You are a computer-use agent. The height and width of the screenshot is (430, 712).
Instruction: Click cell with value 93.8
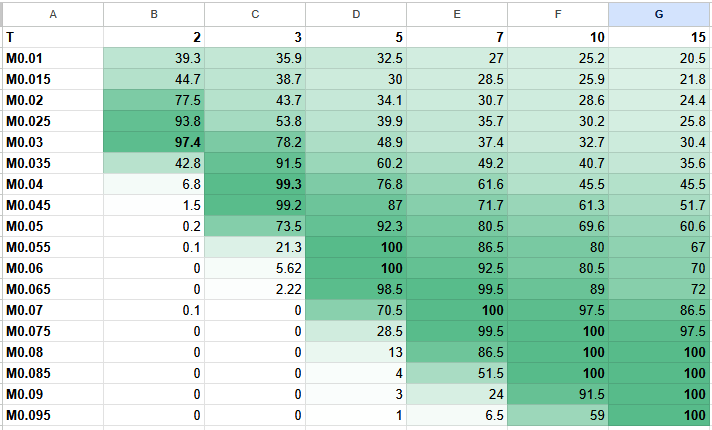tap(154, 121)
